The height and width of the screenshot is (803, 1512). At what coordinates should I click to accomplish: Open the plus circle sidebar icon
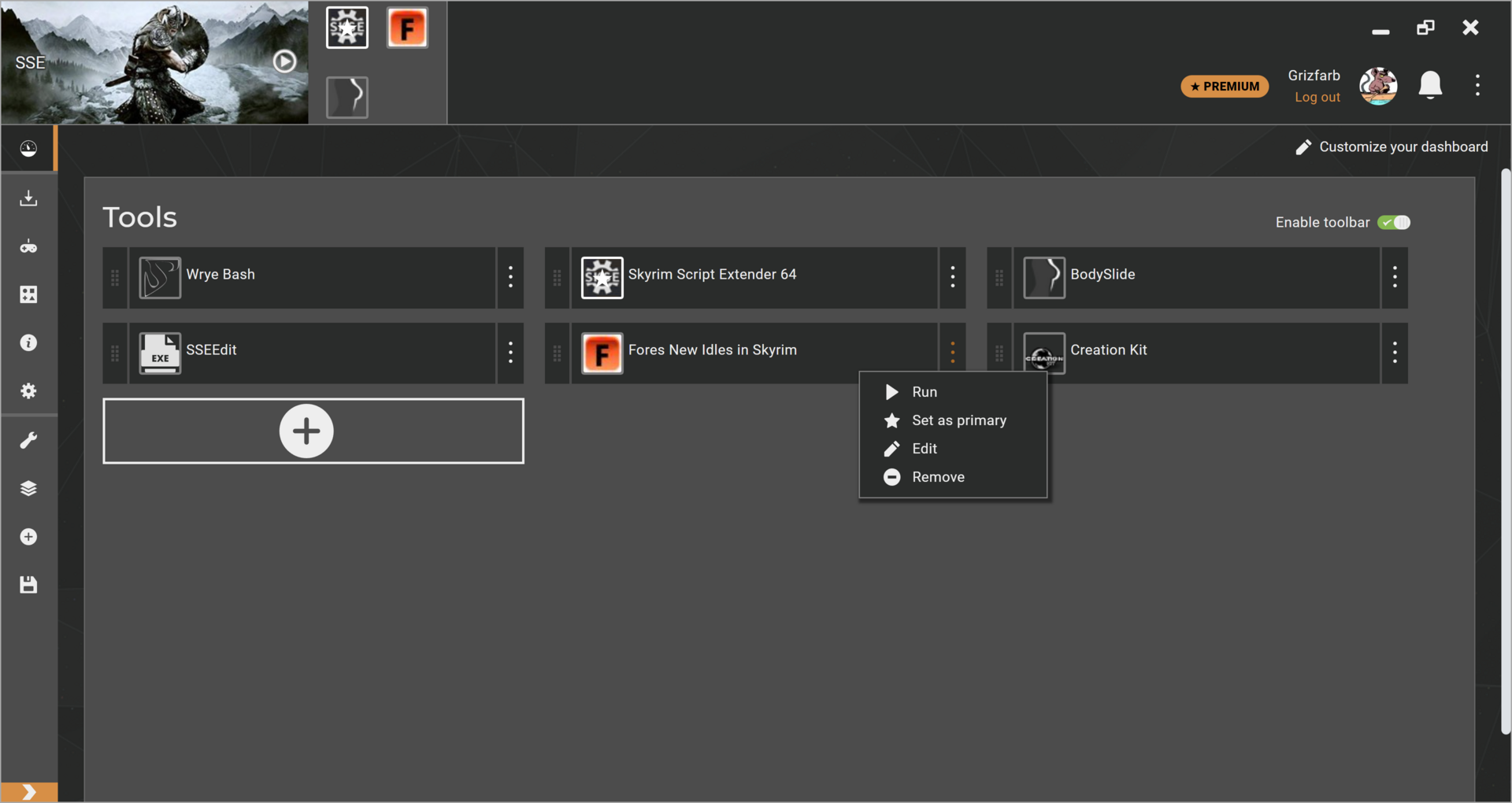(28, 537)
